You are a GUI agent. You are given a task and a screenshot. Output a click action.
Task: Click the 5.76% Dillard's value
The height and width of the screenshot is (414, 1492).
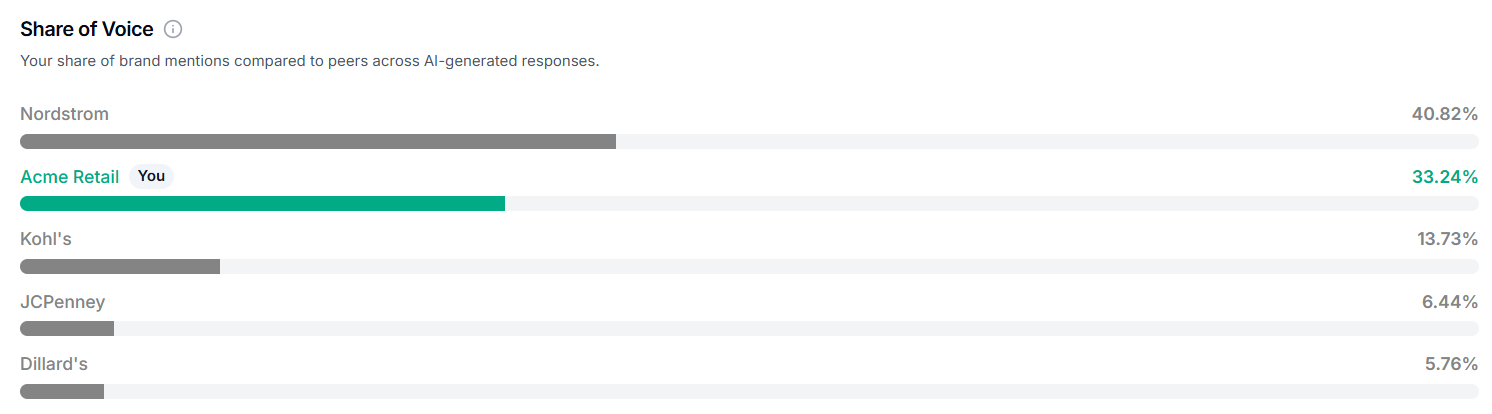1451,364
